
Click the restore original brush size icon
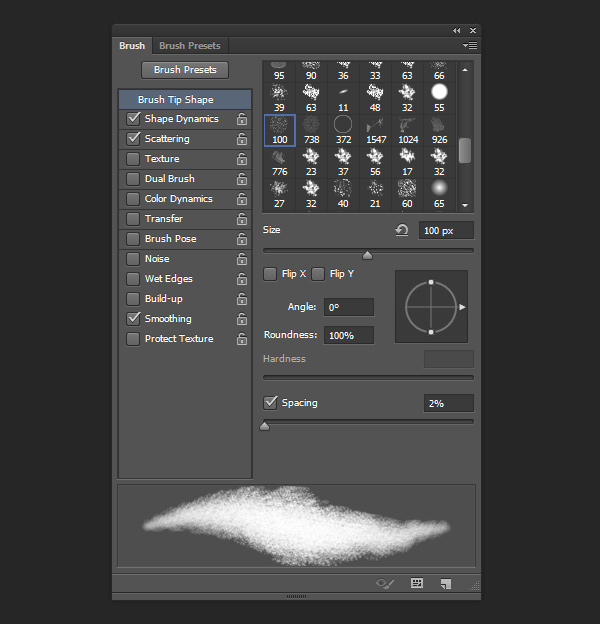pyautogui.click(x=402, y=230)
